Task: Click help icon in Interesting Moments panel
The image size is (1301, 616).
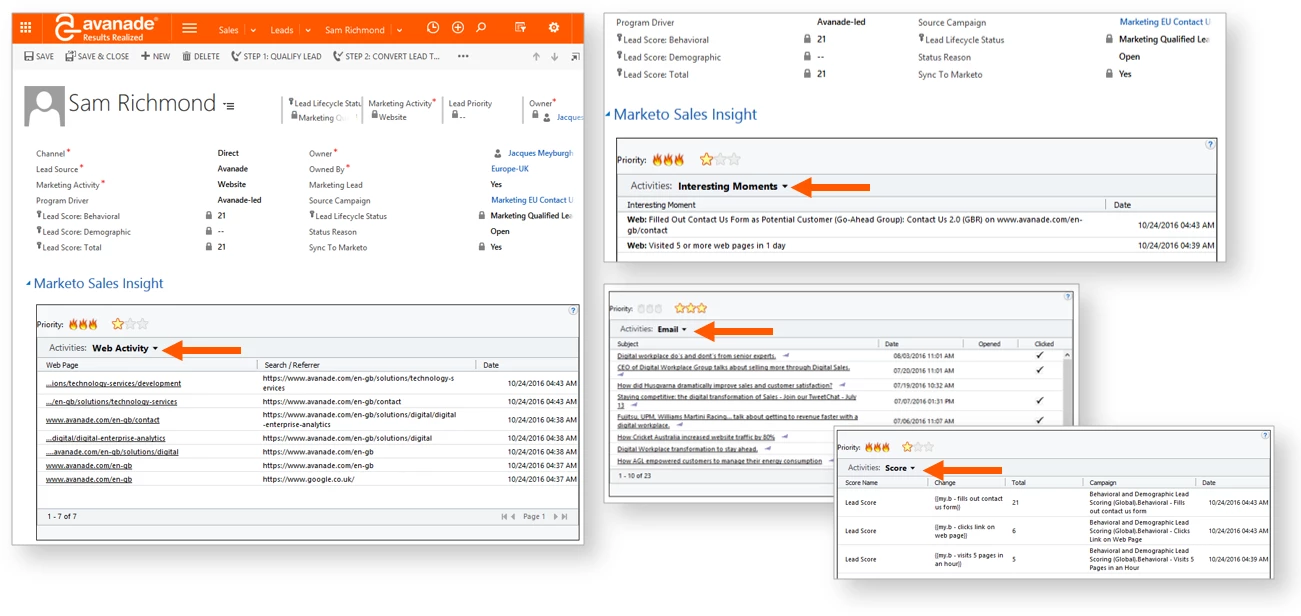Action: click(x=1210, y=144)
